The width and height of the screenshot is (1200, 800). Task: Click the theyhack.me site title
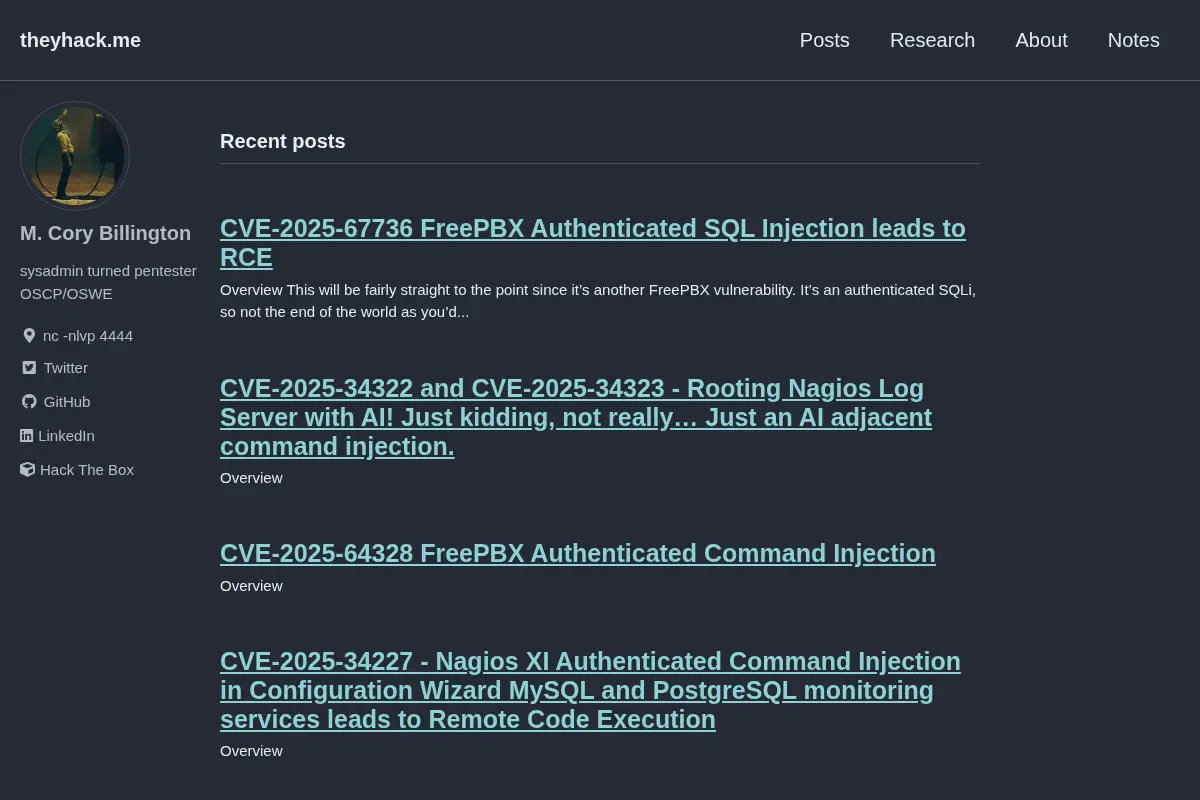(x=80, y=40)
